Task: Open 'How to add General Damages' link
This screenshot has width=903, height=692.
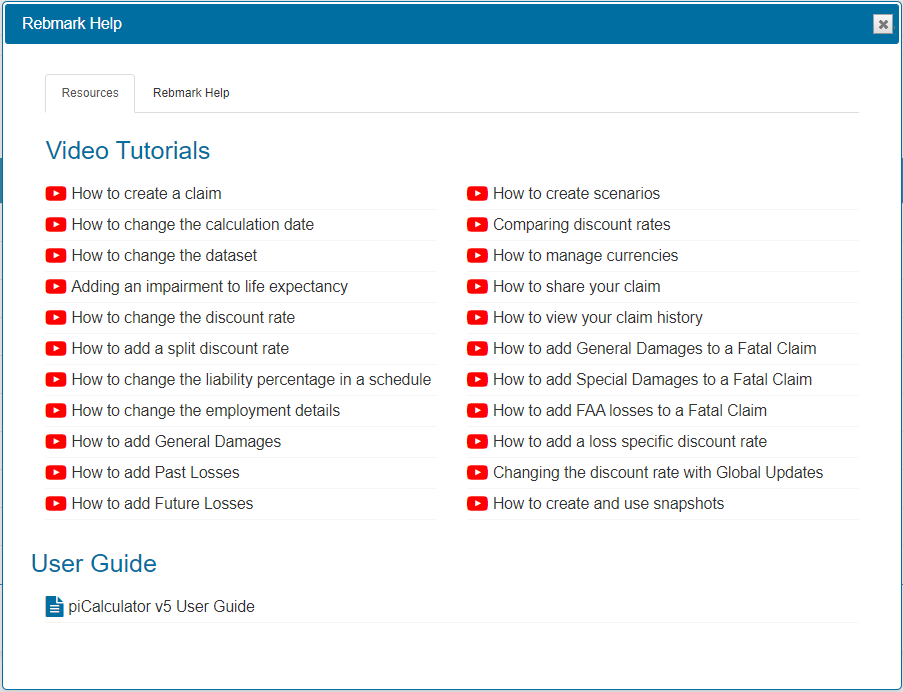Action: (x=176, y=442)
